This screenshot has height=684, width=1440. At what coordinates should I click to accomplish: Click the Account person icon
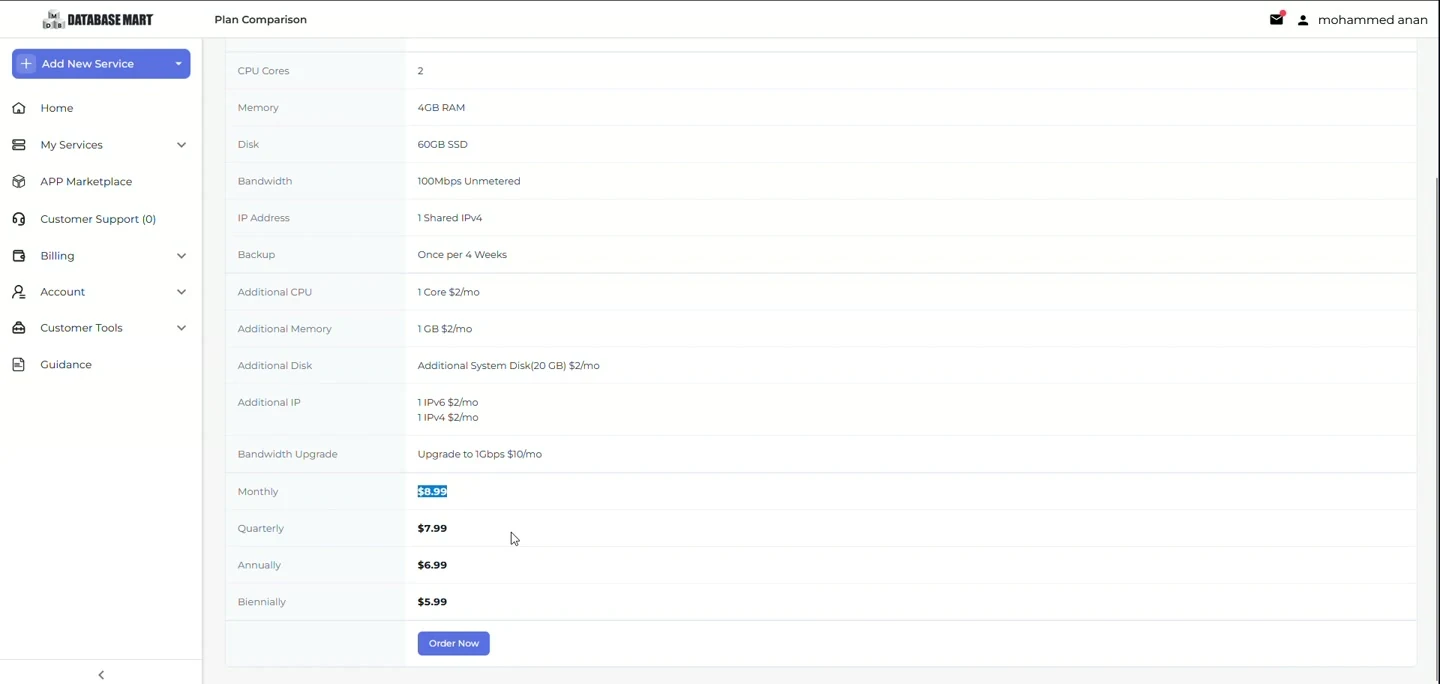coord(19,292)
